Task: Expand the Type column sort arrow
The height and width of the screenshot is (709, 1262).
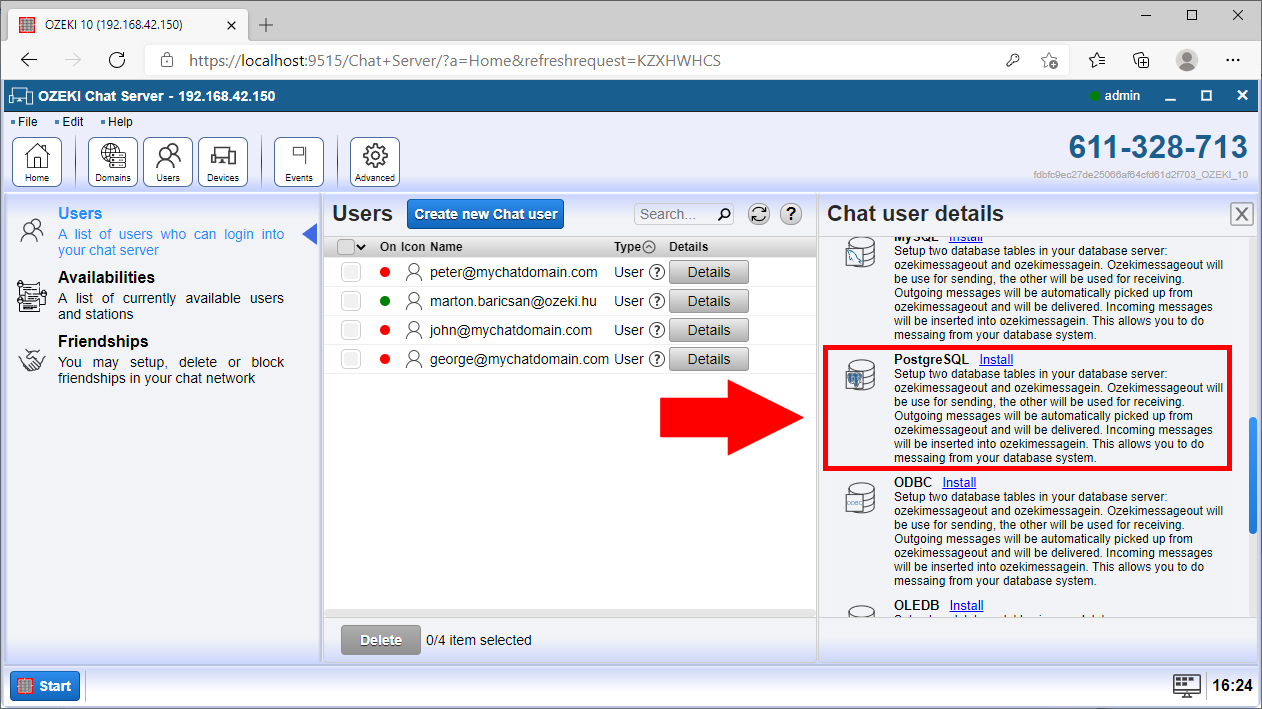Action: pos(649,247)
